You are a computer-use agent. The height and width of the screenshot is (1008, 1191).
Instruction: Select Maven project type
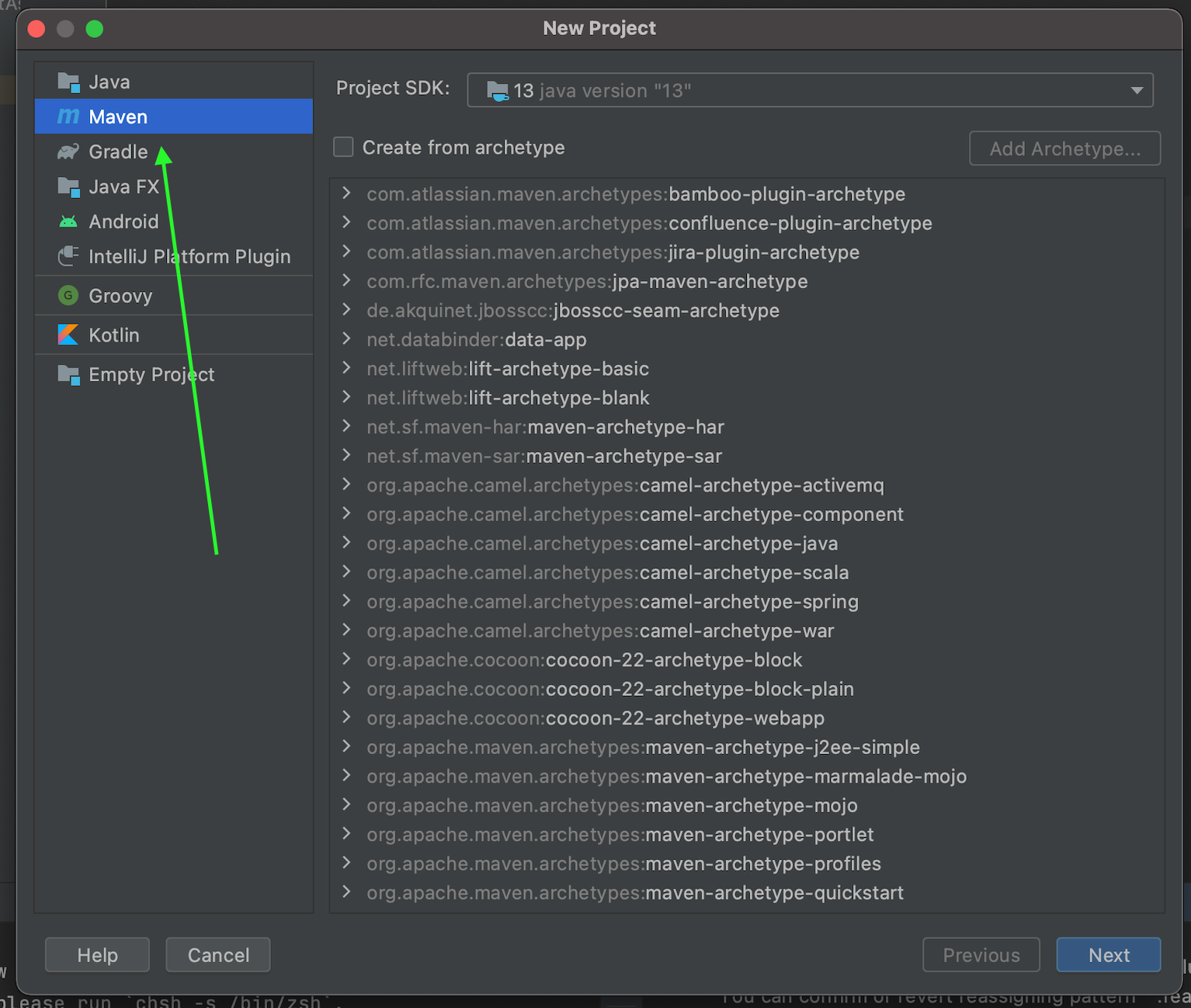click(174, 116)
